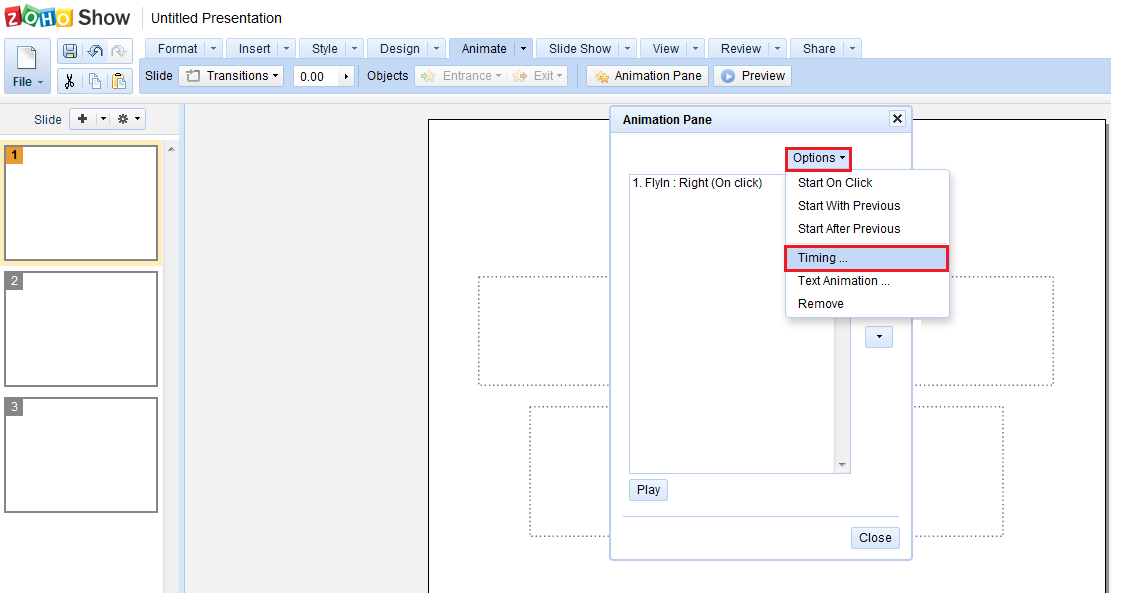Select slide 2 thumbnail
This screenshot has width=1144, height=593.
(x=81, y=329)
